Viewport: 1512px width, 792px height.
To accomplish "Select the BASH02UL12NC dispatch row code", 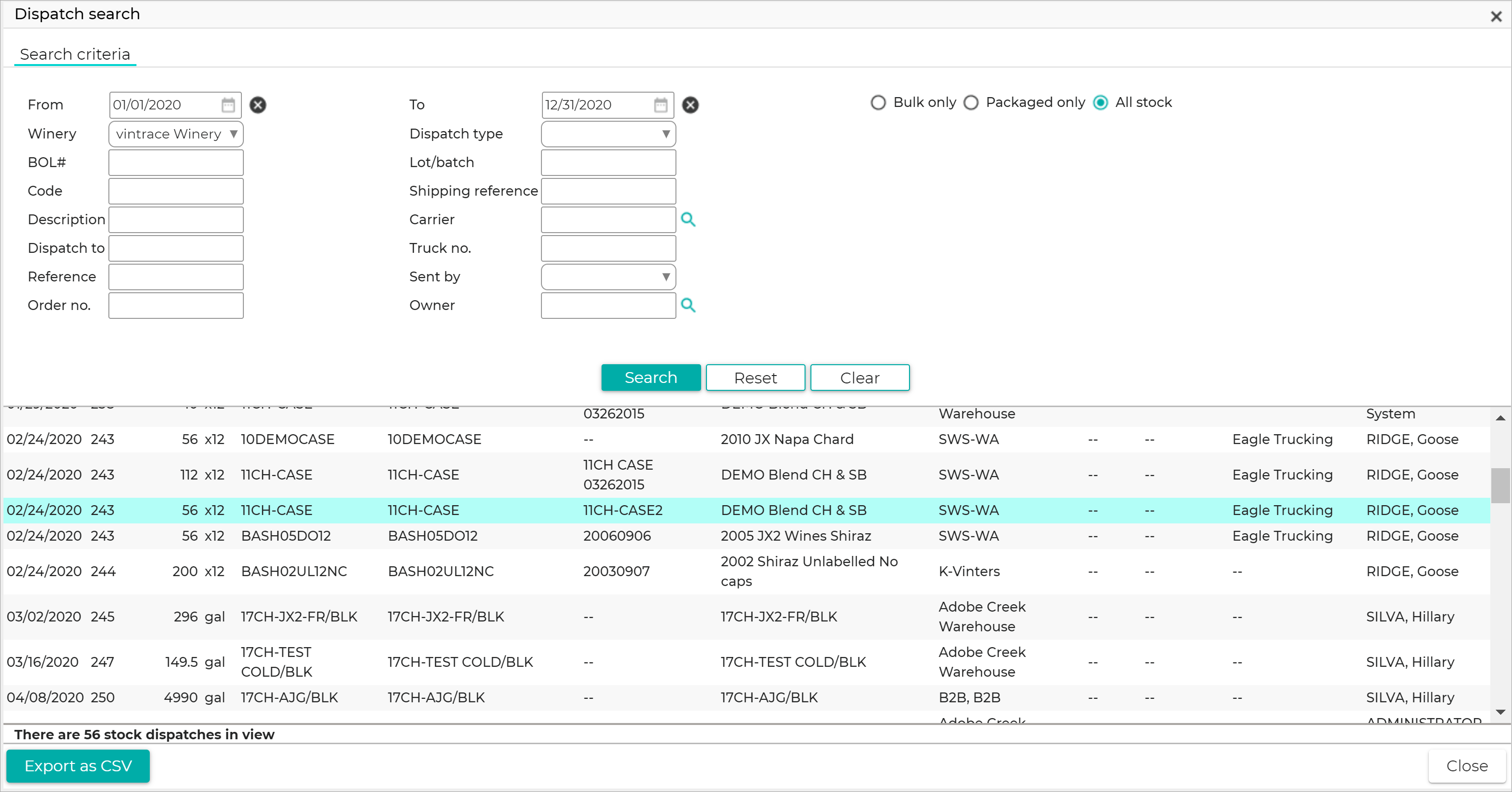I will pyautogui.click(x=294, y=572).
